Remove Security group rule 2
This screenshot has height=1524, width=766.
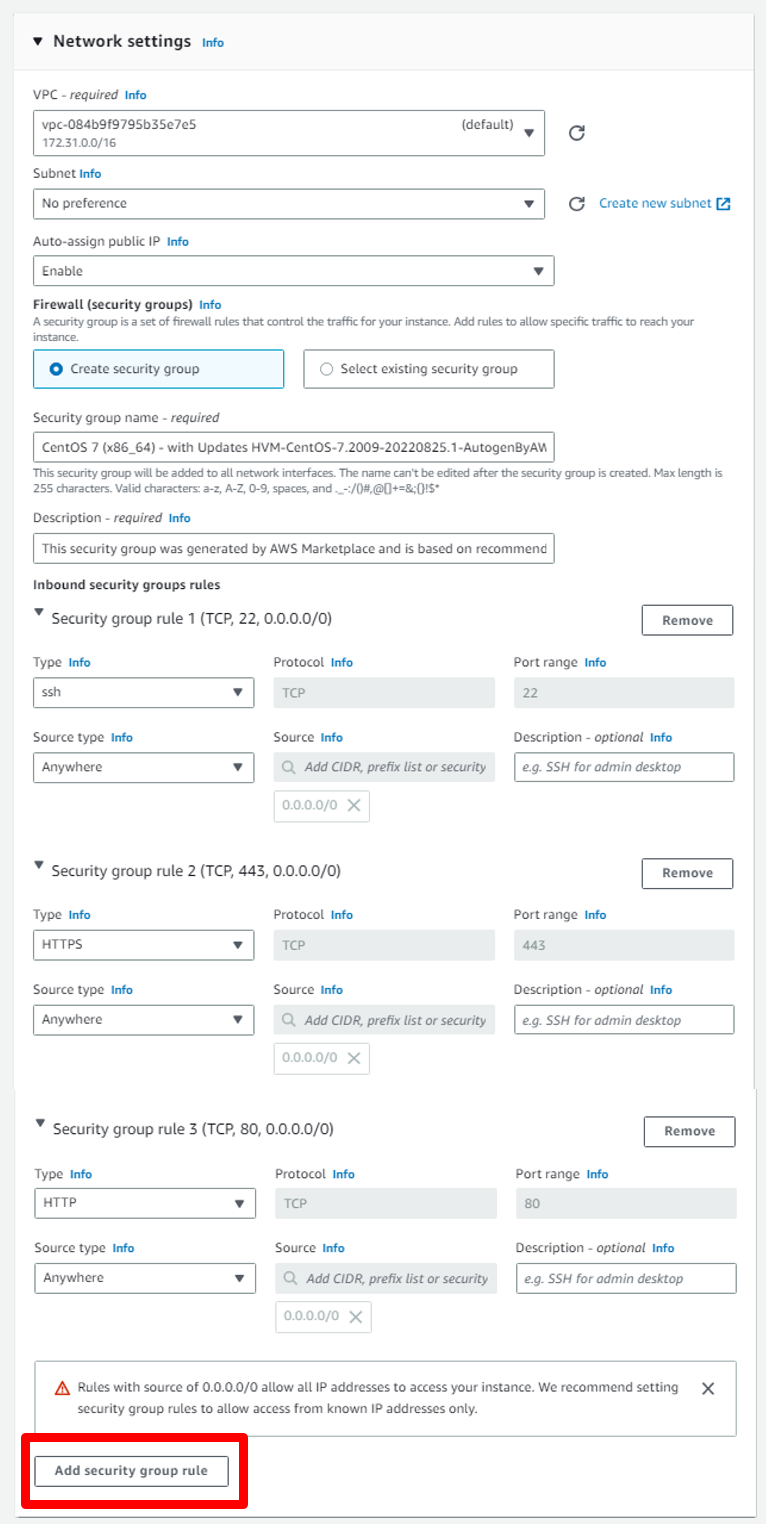click(x=687, y=873)
